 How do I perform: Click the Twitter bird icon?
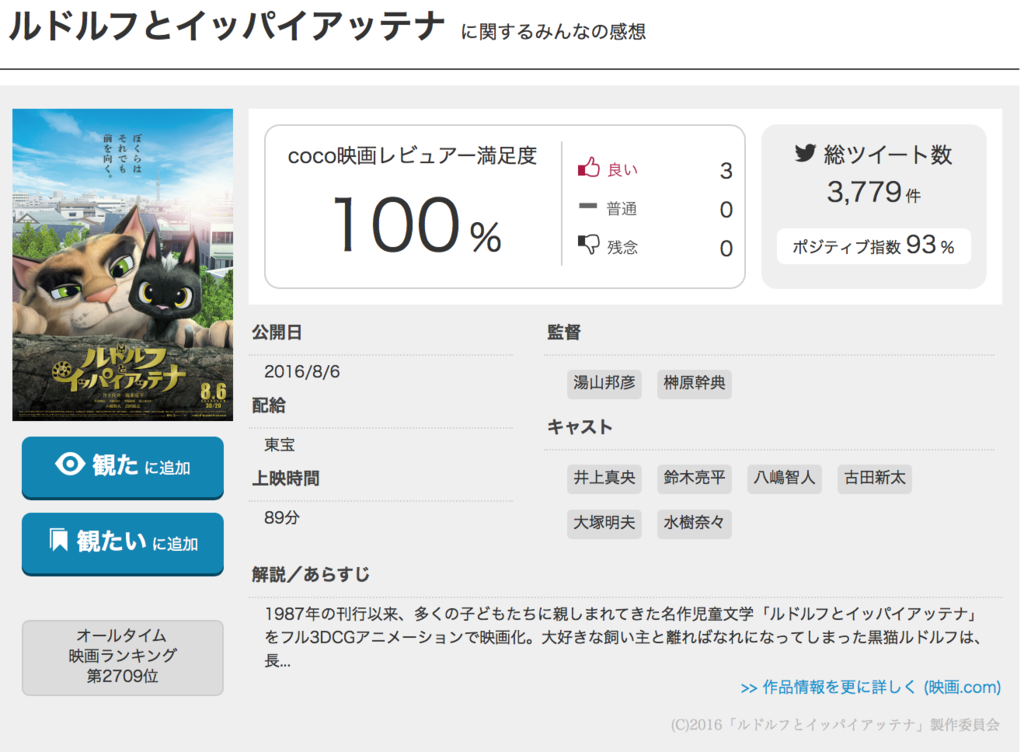click(x=805, y=153)
